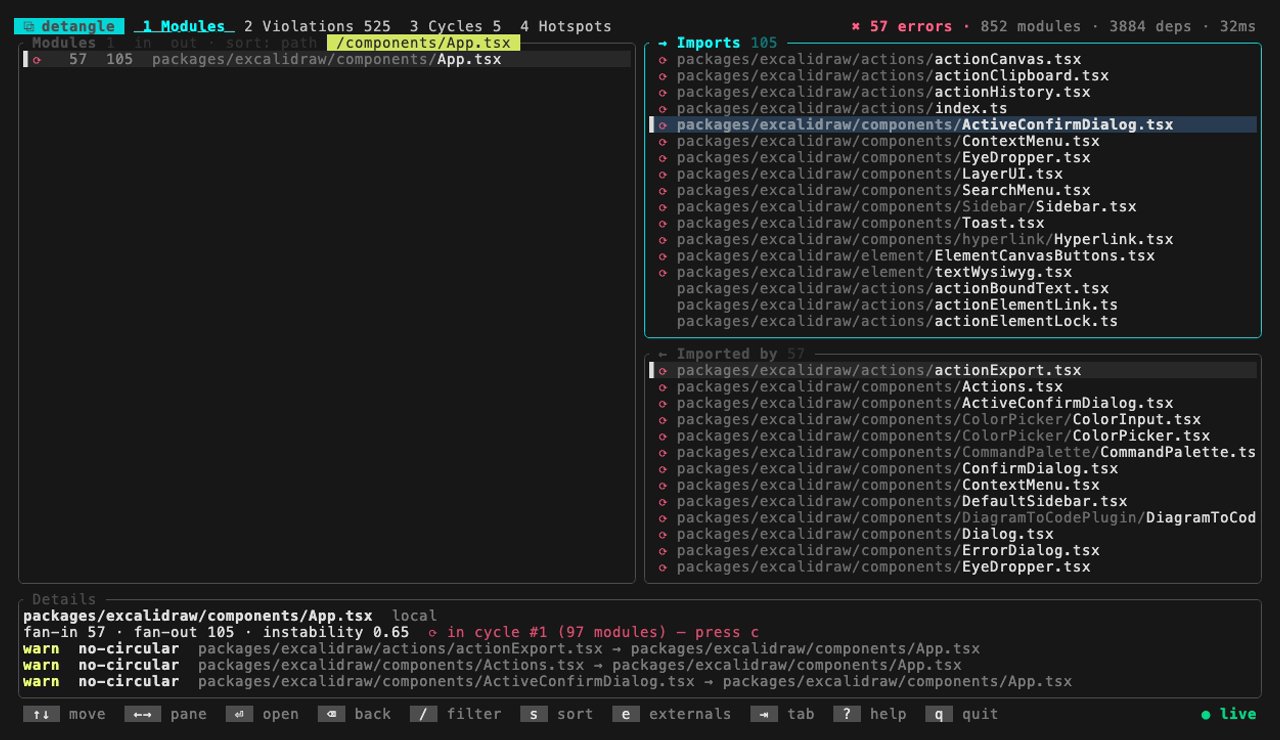Image resolution: width=1280 pixels, height=740 pixels.
Task: Click the back key hint
Action: (x=331, y=714)
